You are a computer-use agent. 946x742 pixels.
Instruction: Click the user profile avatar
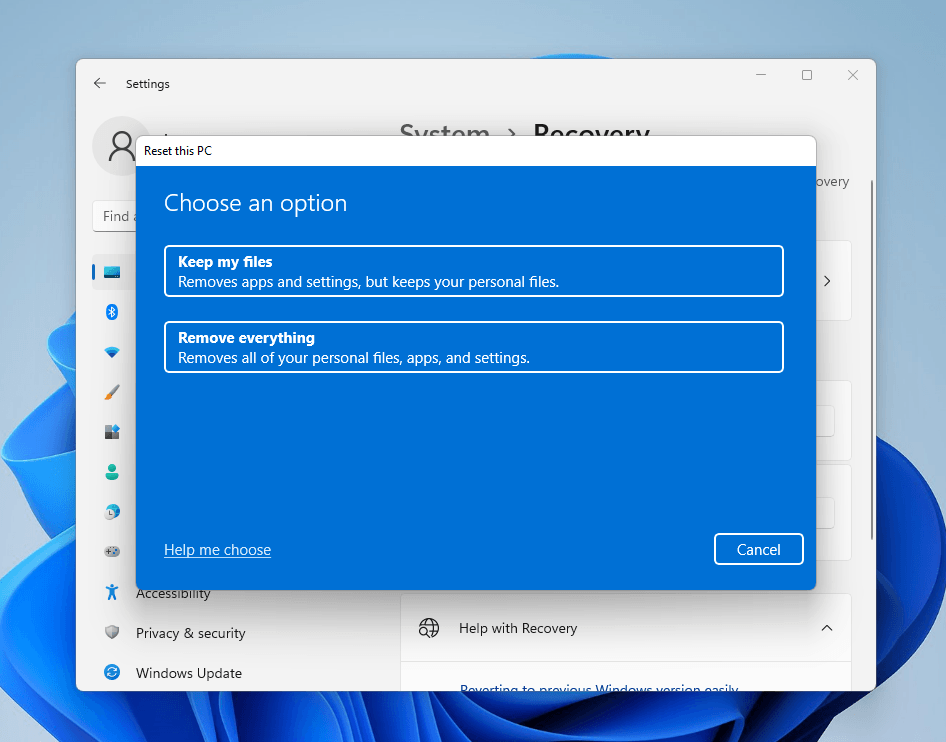pos(114,146)
